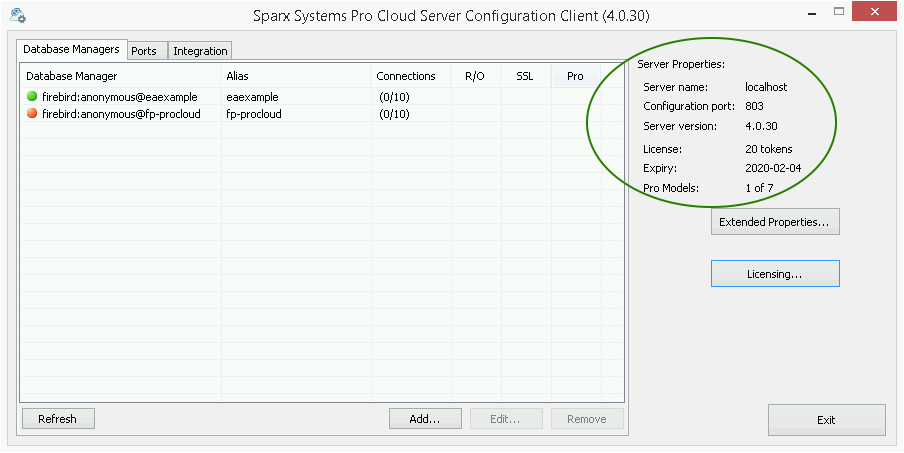Open the Integration tab

pyautogui.click(x=200, y=51)
